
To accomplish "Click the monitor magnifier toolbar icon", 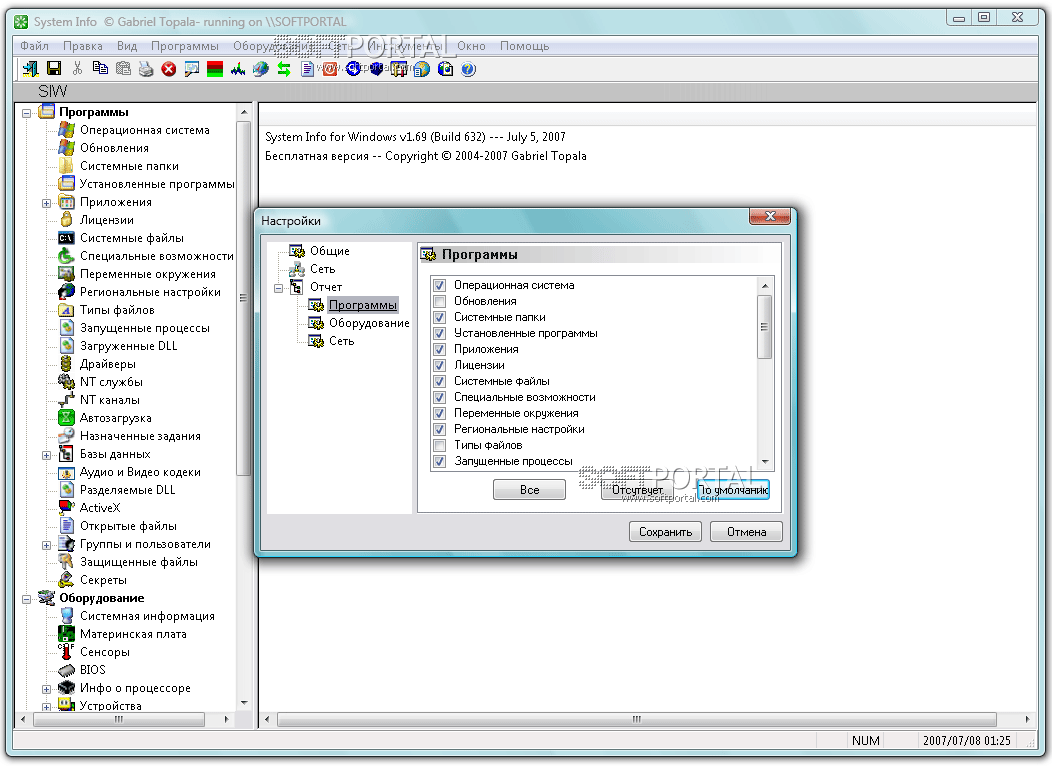I will tap(192, 68).
